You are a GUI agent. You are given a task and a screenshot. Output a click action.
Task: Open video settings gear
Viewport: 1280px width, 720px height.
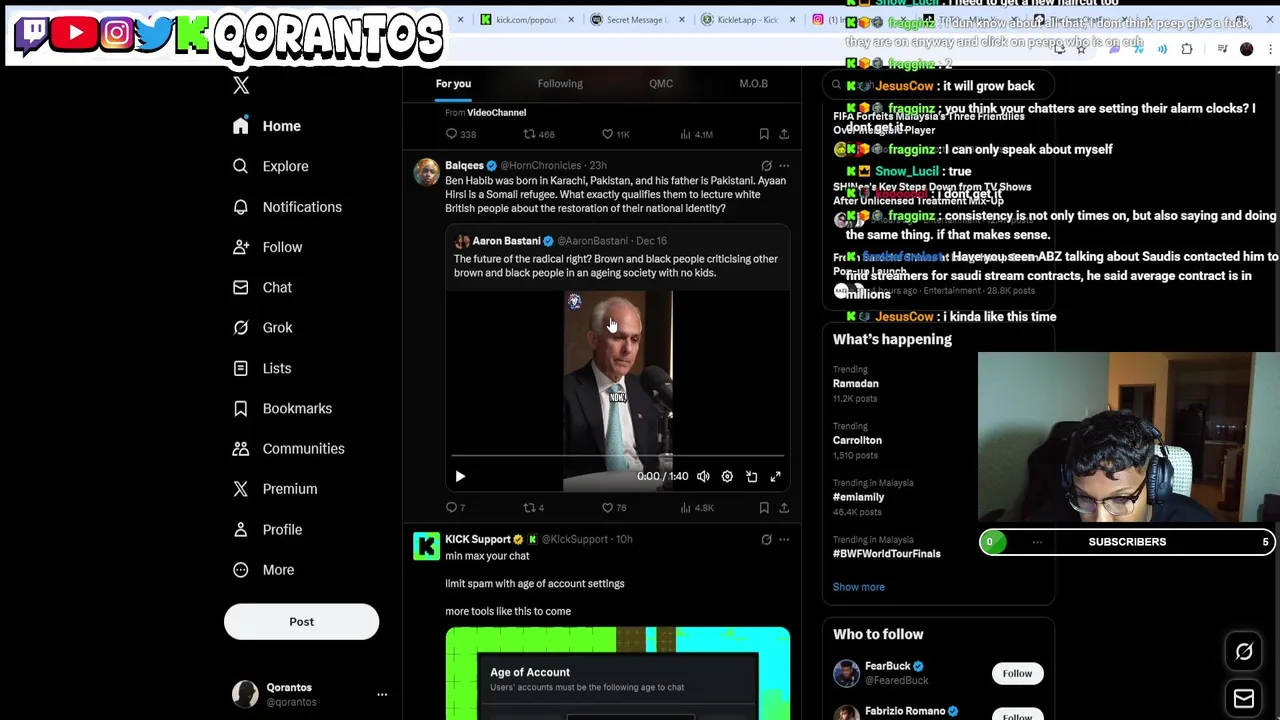point(727,477)
